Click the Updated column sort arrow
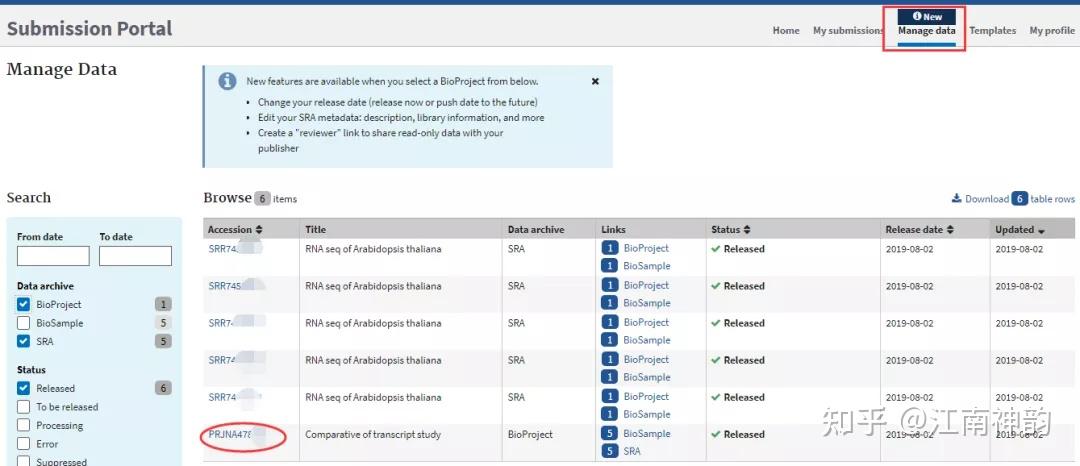 pos(1041,231)
